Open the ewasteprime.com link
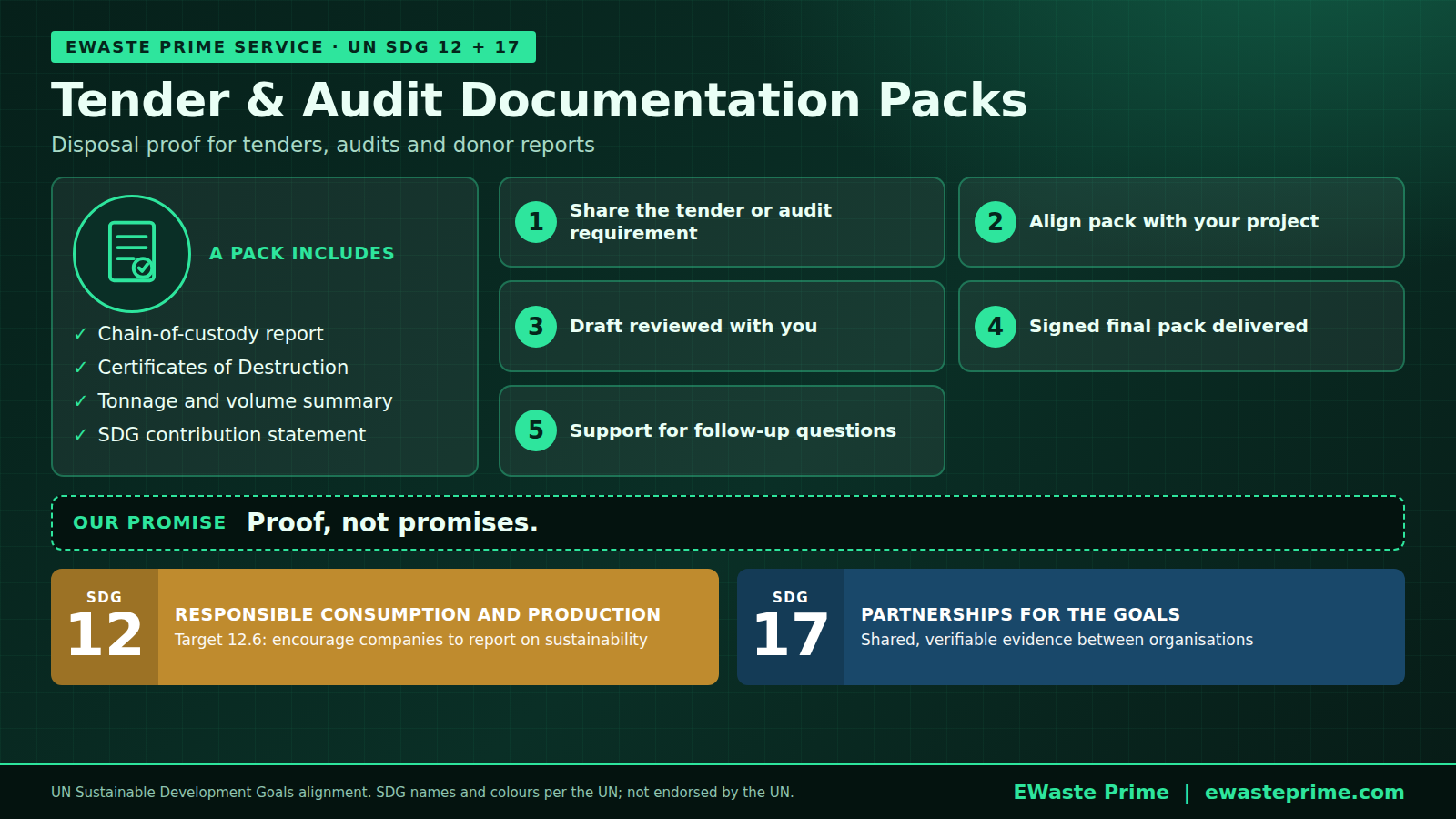Screen dimensions: 1456x819 click(x=1304, y=793)
